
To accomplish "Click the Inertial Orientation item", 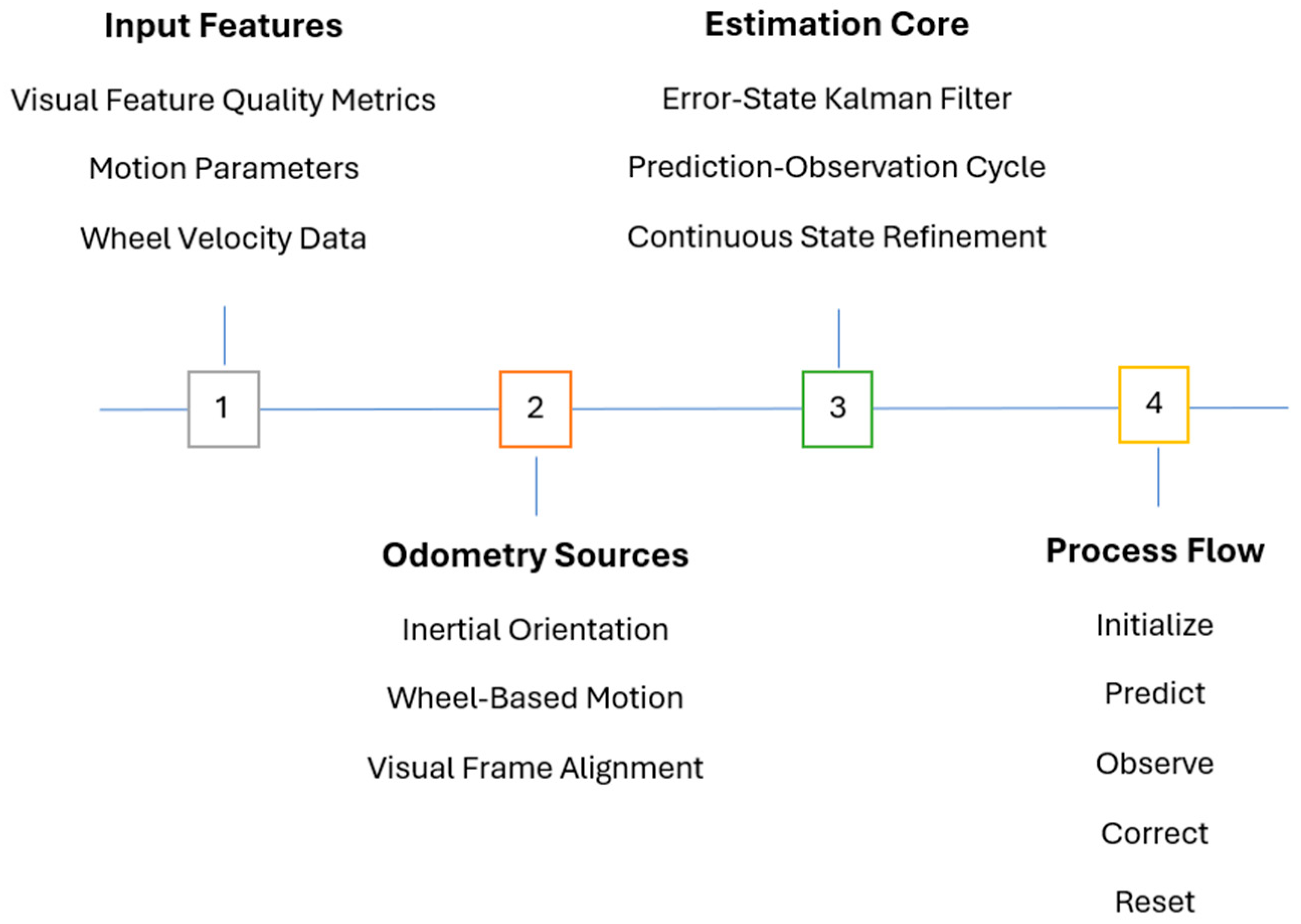I will 535,630.
